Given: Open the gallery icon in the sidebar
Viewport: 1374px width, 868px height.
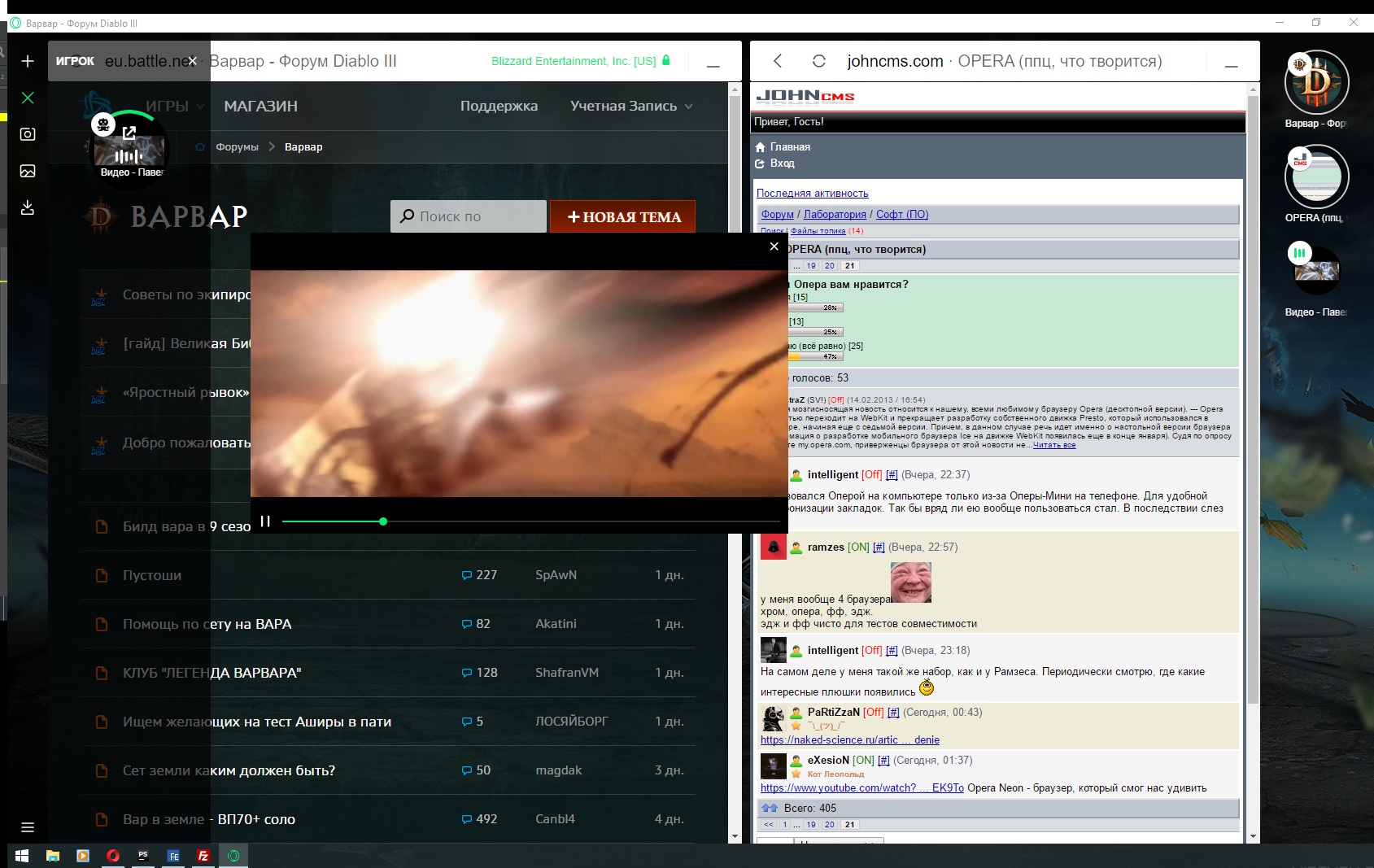Looking at the screenshot, I should point(28,171).
